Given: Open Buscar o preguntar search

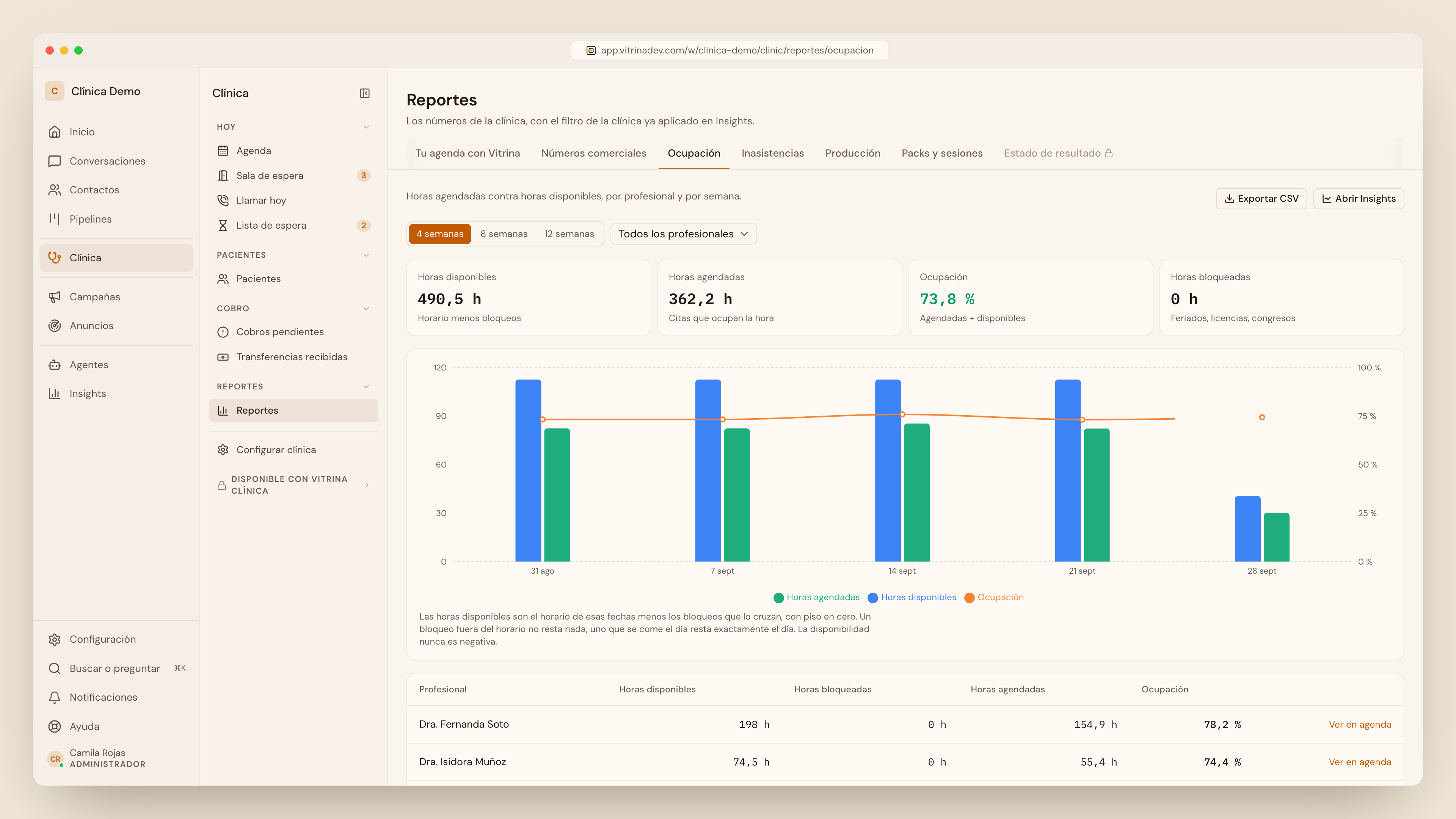Looking at the screenshot, I should 116,668.
